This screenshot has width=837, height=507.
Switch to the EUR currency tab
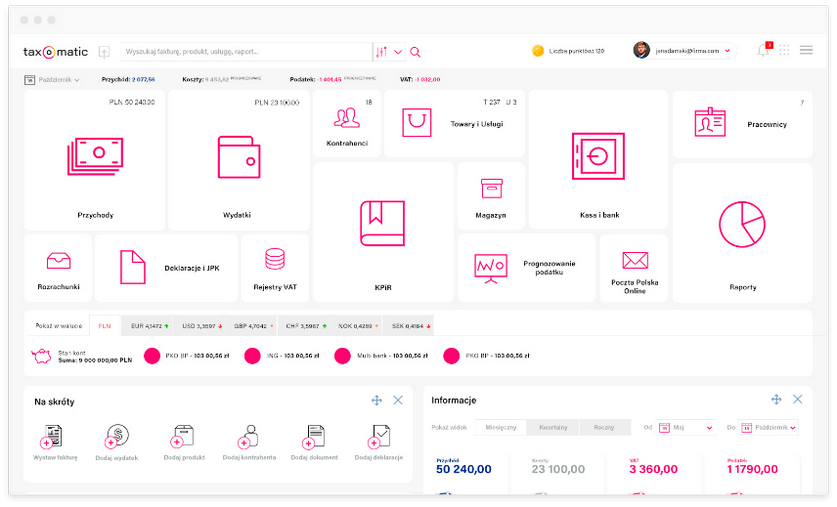point(146,326)
